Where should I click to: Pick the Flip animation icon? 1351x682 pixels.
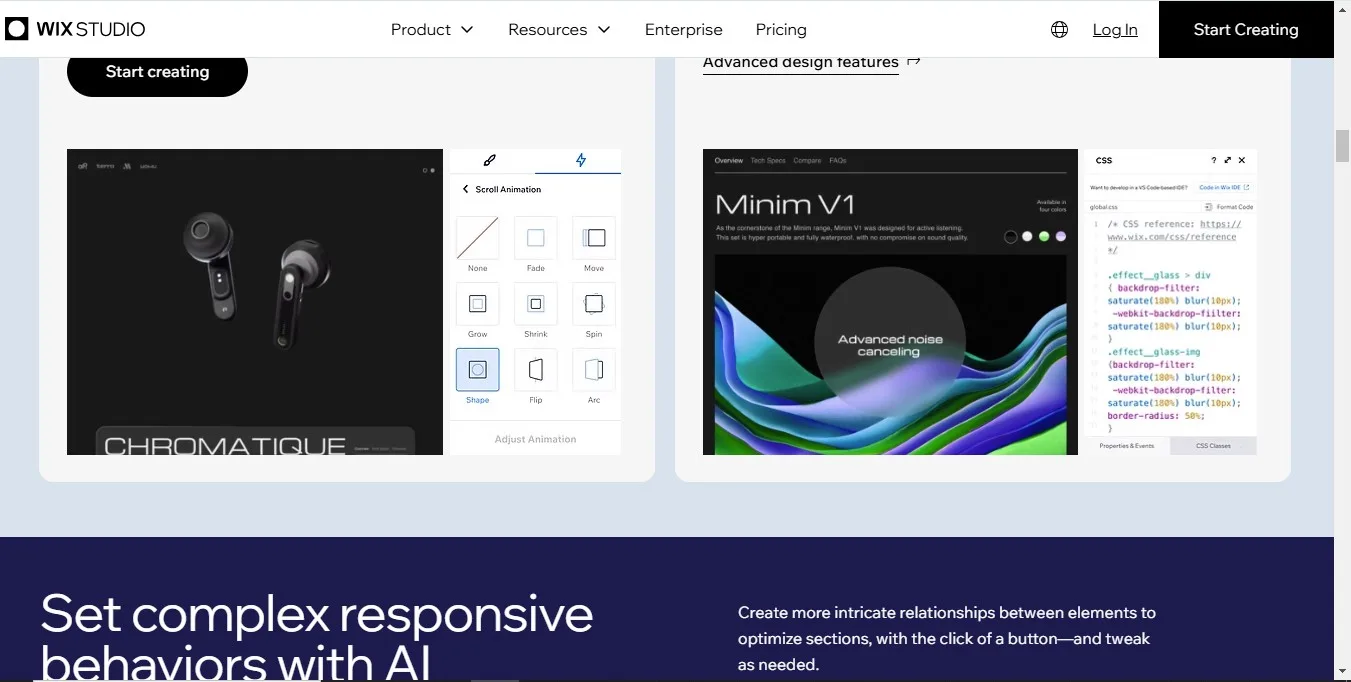536,370
